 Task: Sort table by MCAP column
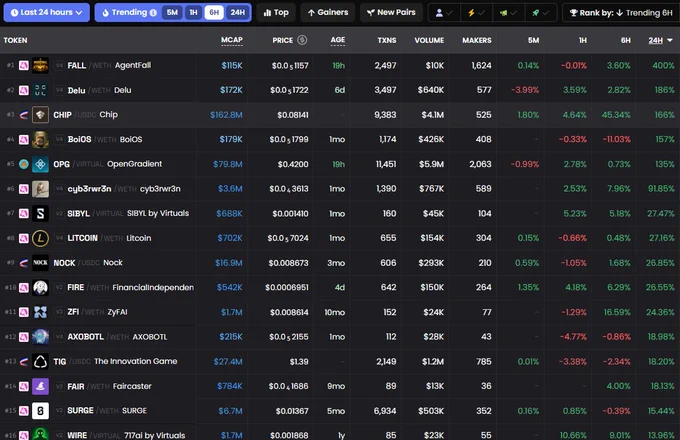232,40
